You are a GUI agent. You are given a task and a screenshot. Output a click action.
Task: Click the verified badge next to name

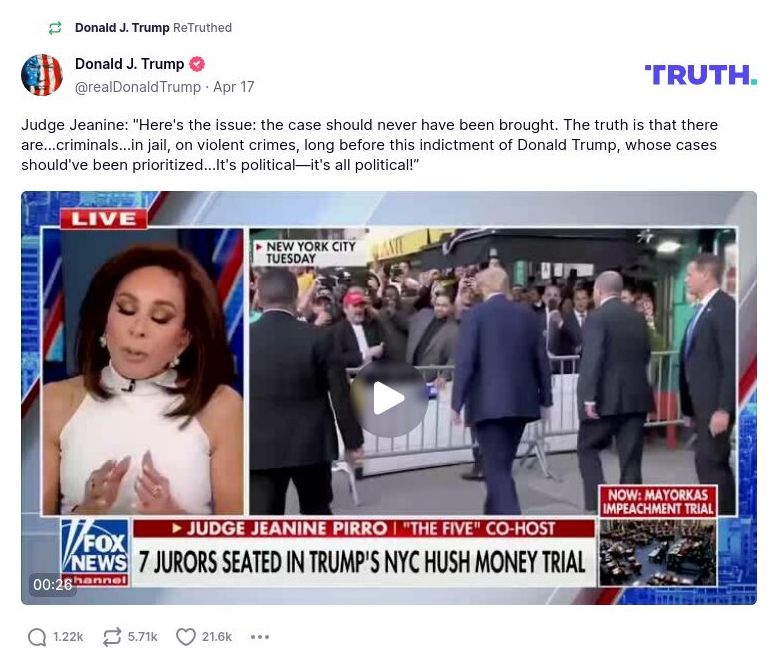197,64
